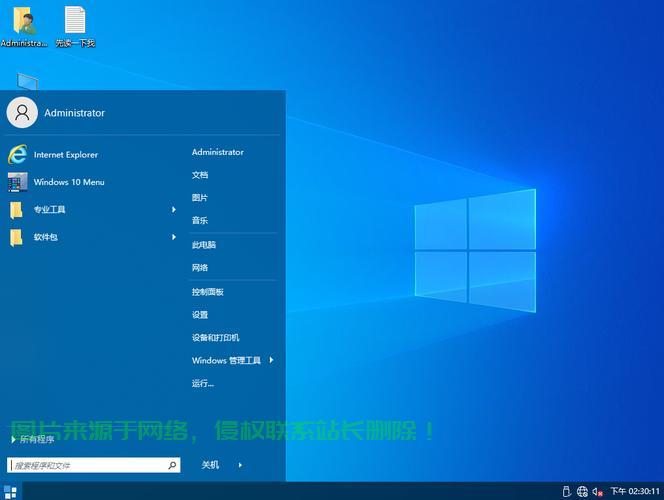Expand the 专业工具 submenu arrow
The height and width of the screenshot is (500, 664).
(x=174, y=210)
